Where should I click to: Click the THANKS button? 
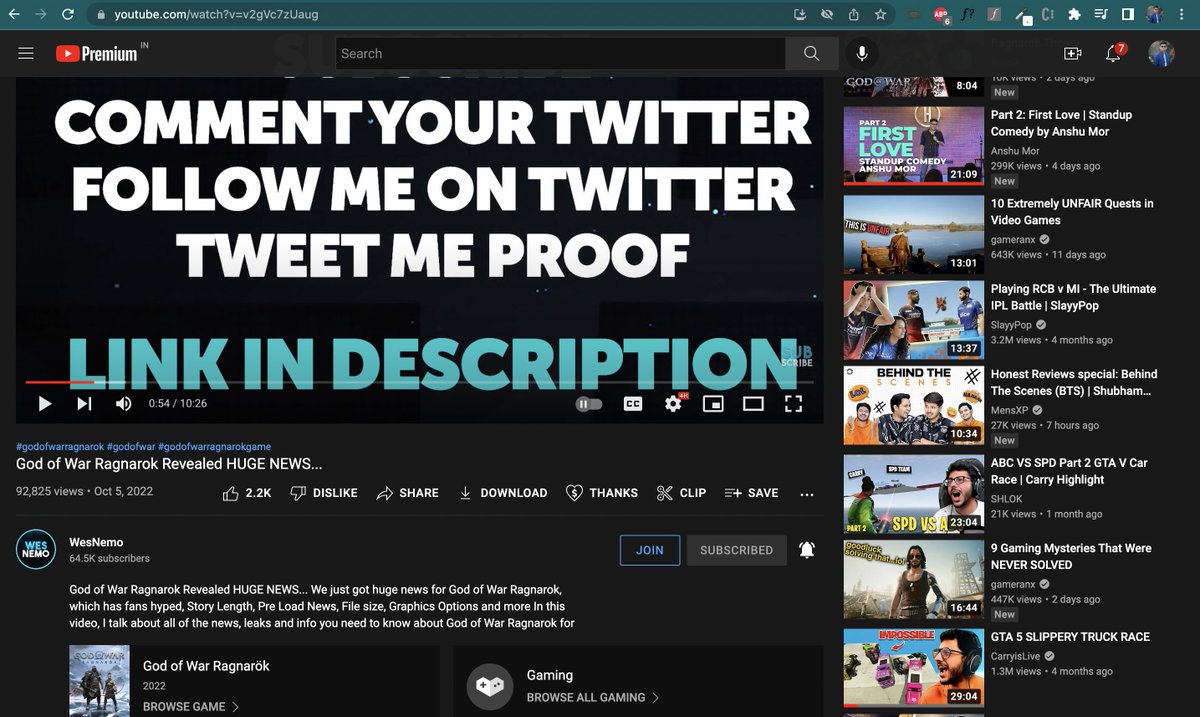pyautogui.click(x=601, y=493)
